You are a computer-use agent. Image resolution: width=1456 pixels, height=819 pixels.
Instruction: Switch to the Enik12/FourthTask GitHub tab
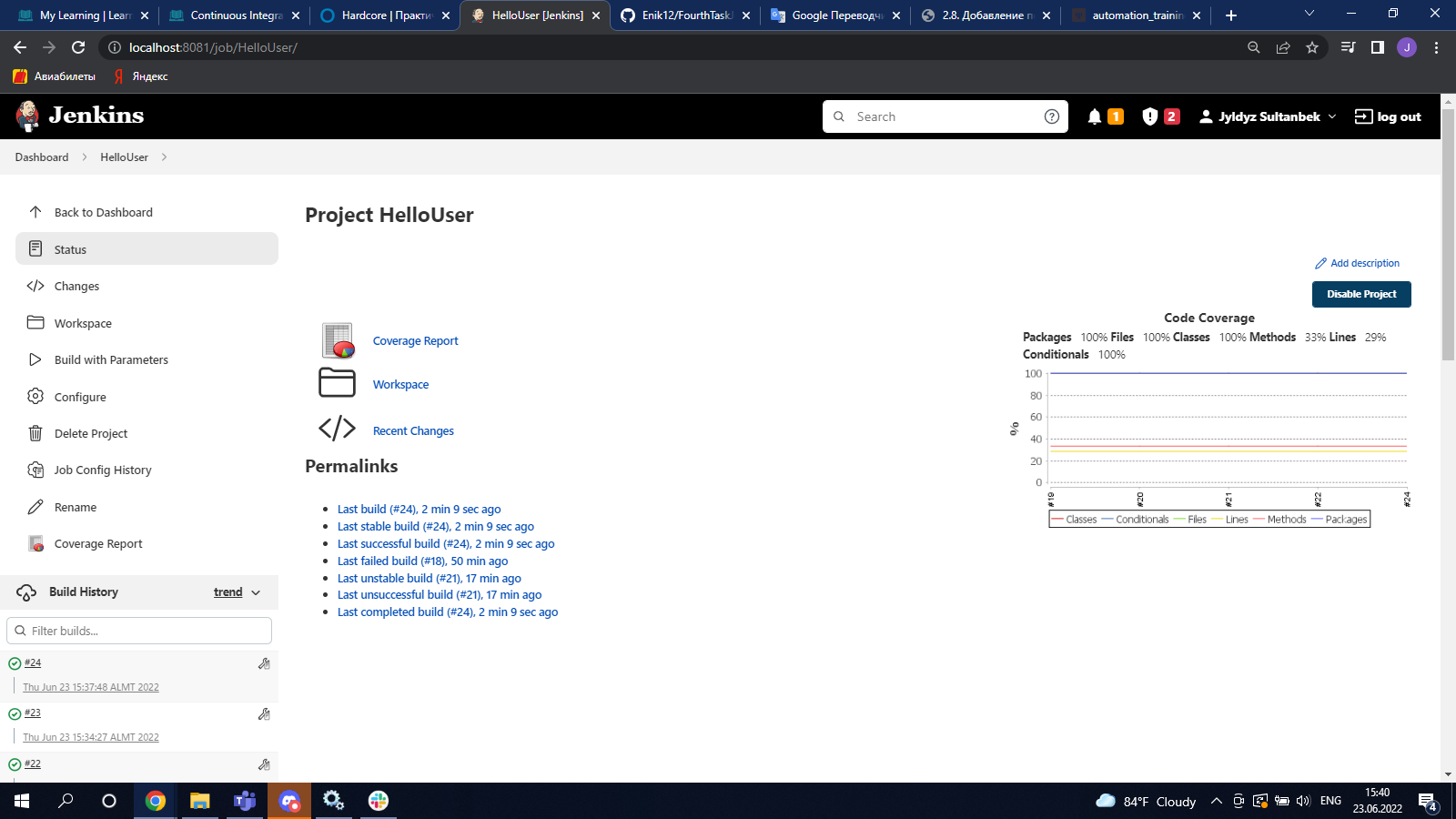point(686,15)
